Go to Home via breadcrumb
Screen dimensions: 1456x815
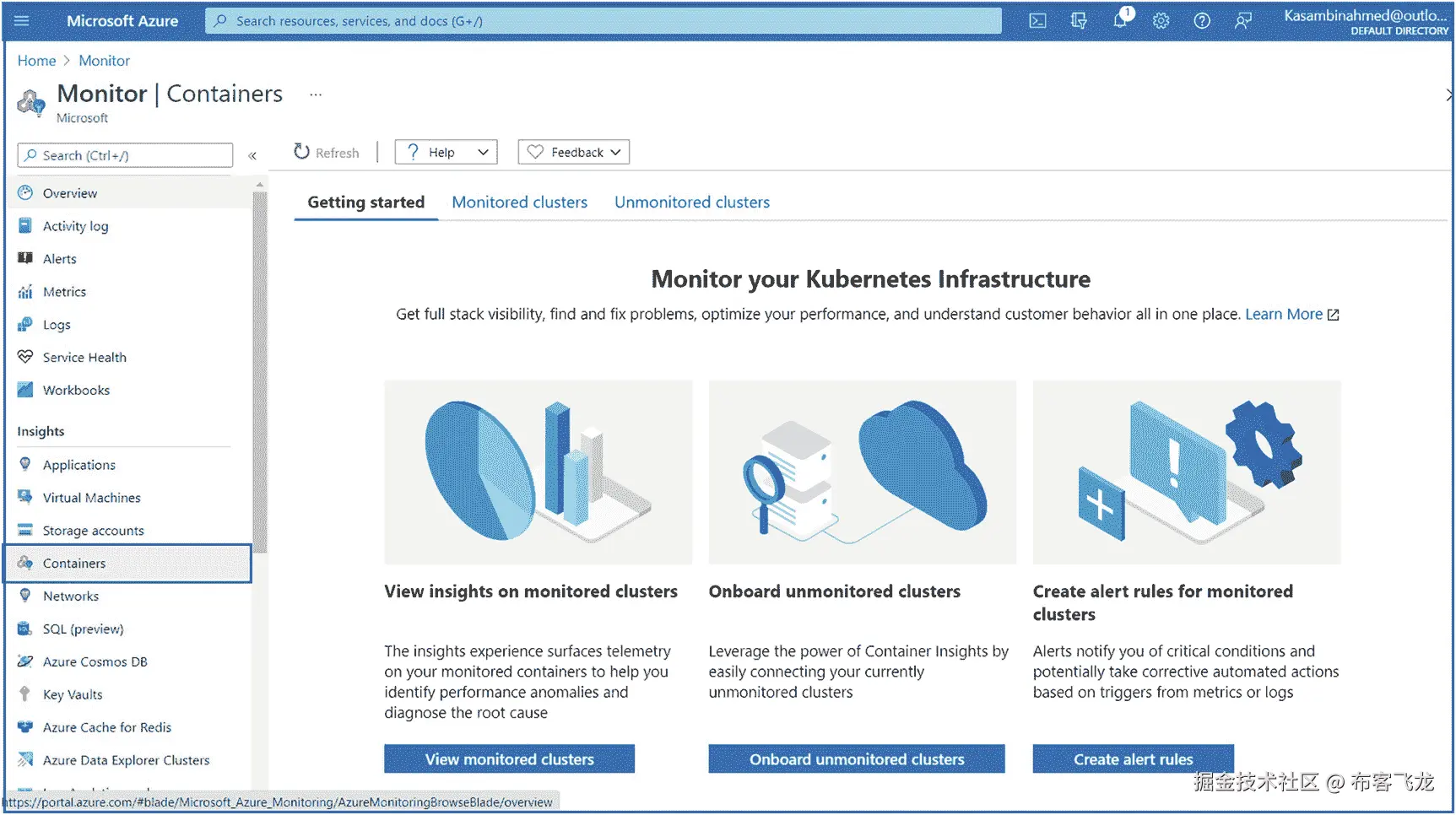coord(37,61)
